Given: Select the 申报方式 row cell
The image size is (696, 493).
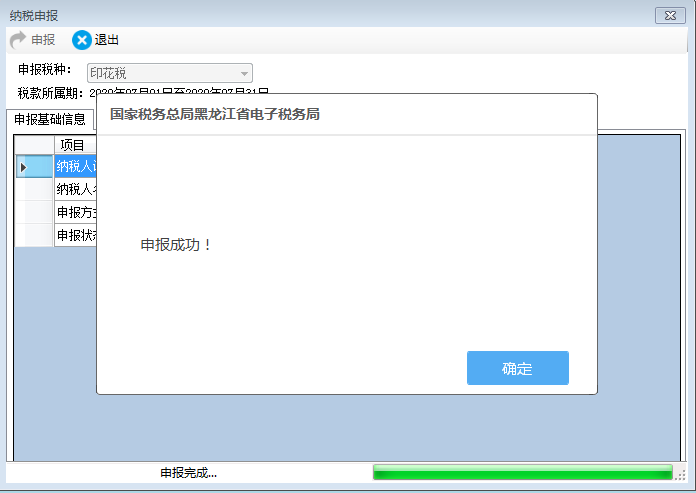Looking at the screenshot, I should (75, 212).
